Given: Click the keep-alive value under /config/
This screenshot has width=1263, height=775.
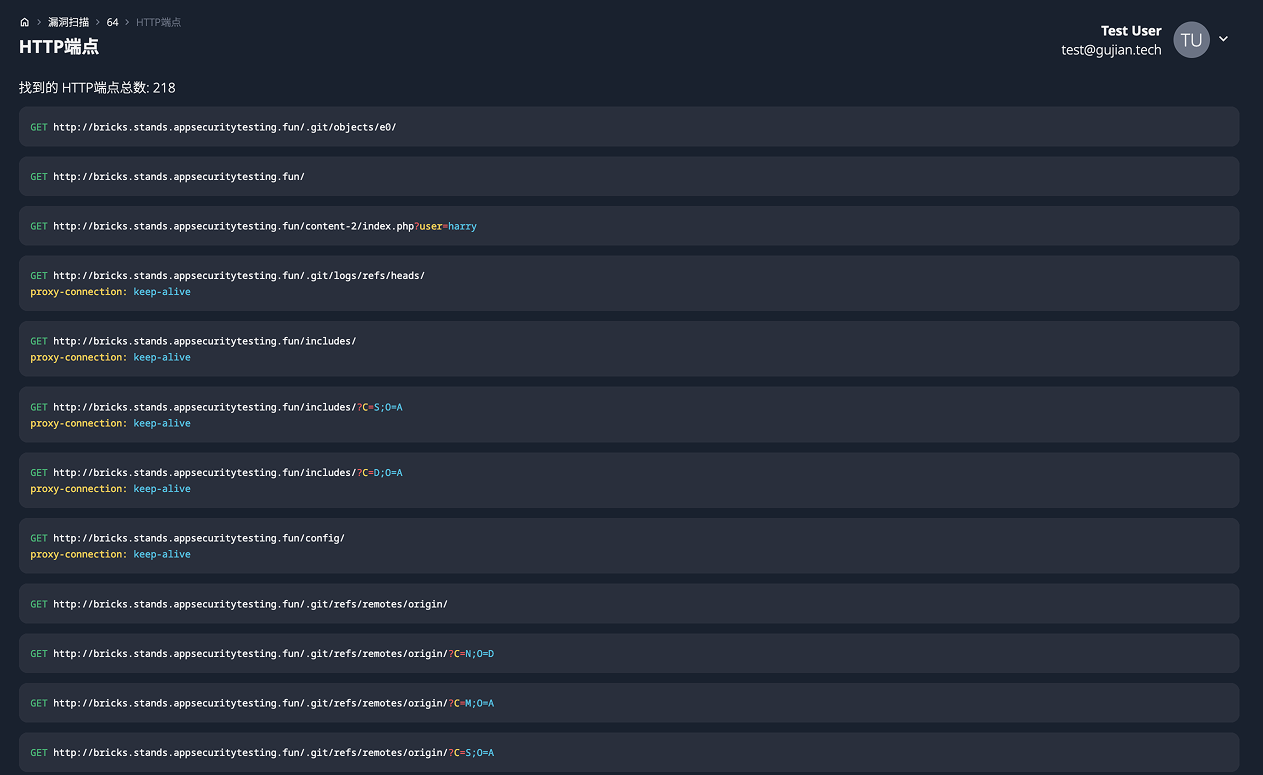Looking at the screenshot, I should pyautogui.click(x=162, y=554).
